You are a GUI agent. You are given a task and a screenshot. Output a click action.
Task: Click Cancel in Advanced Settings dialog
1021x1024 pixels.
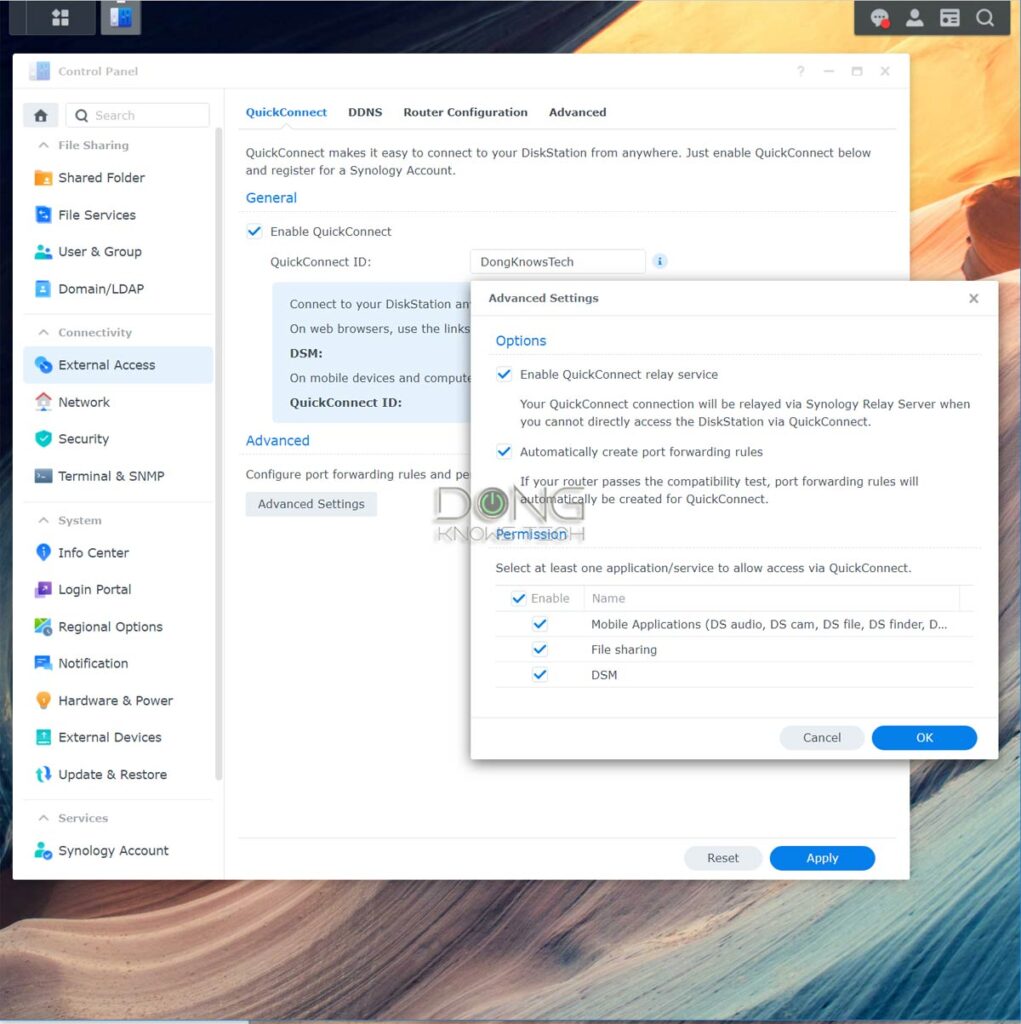pyautogui.click(x=822, y=738)
